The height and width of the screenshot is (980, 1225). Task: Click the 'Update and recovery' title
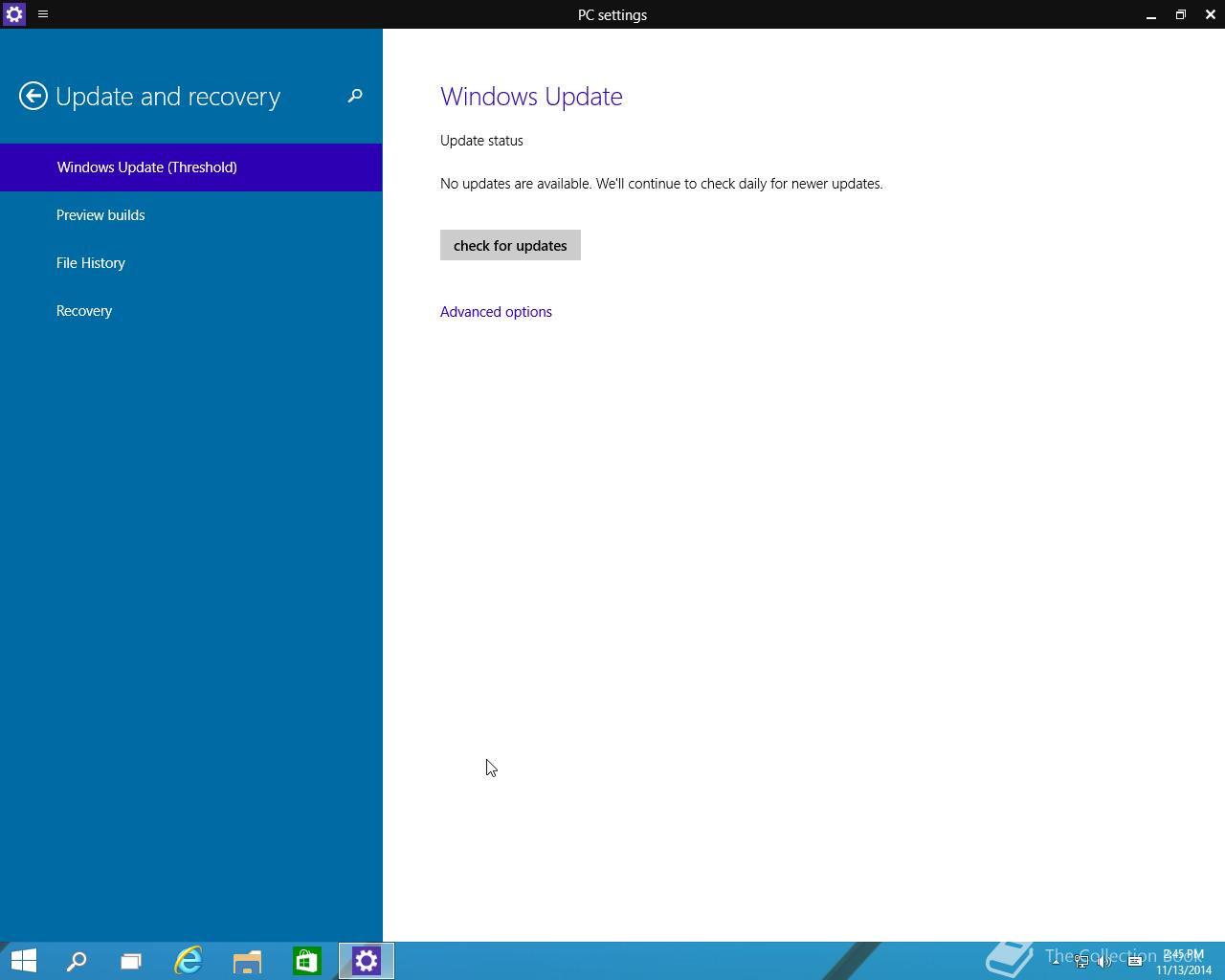tap(167, 97)
